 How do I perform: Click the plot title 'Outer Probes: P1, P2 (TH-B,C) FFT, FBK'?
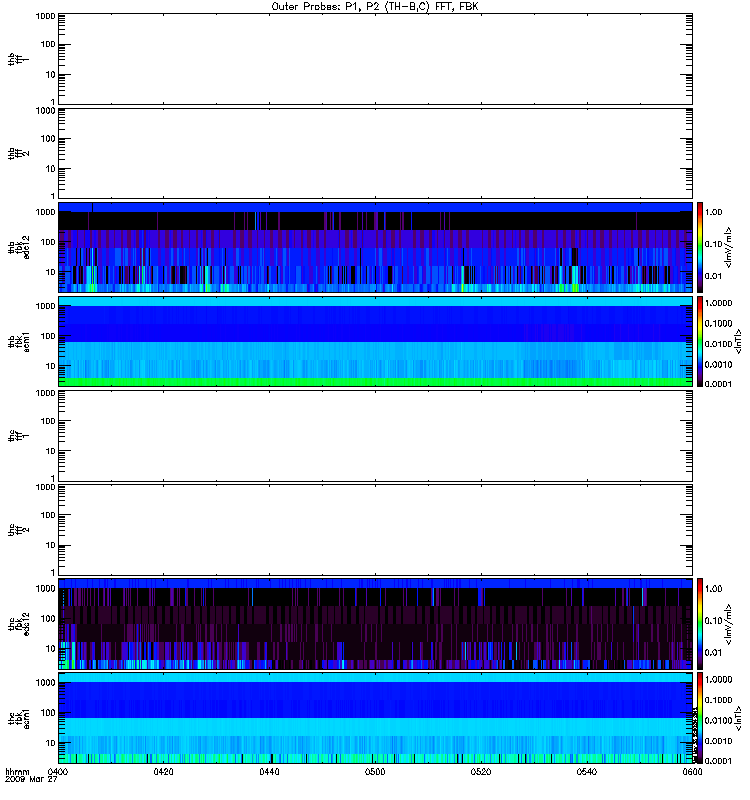click(x=375, y=7)
